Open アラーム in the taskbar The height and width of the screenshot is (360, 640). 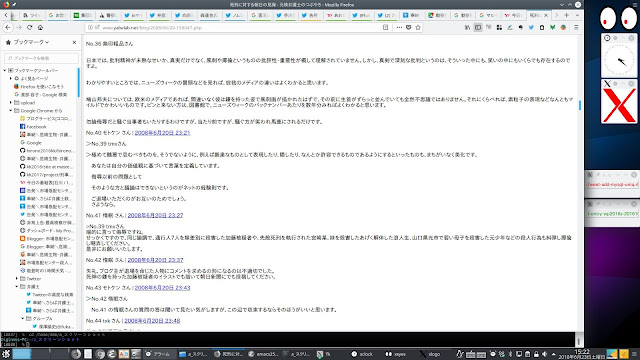[158, 354]
